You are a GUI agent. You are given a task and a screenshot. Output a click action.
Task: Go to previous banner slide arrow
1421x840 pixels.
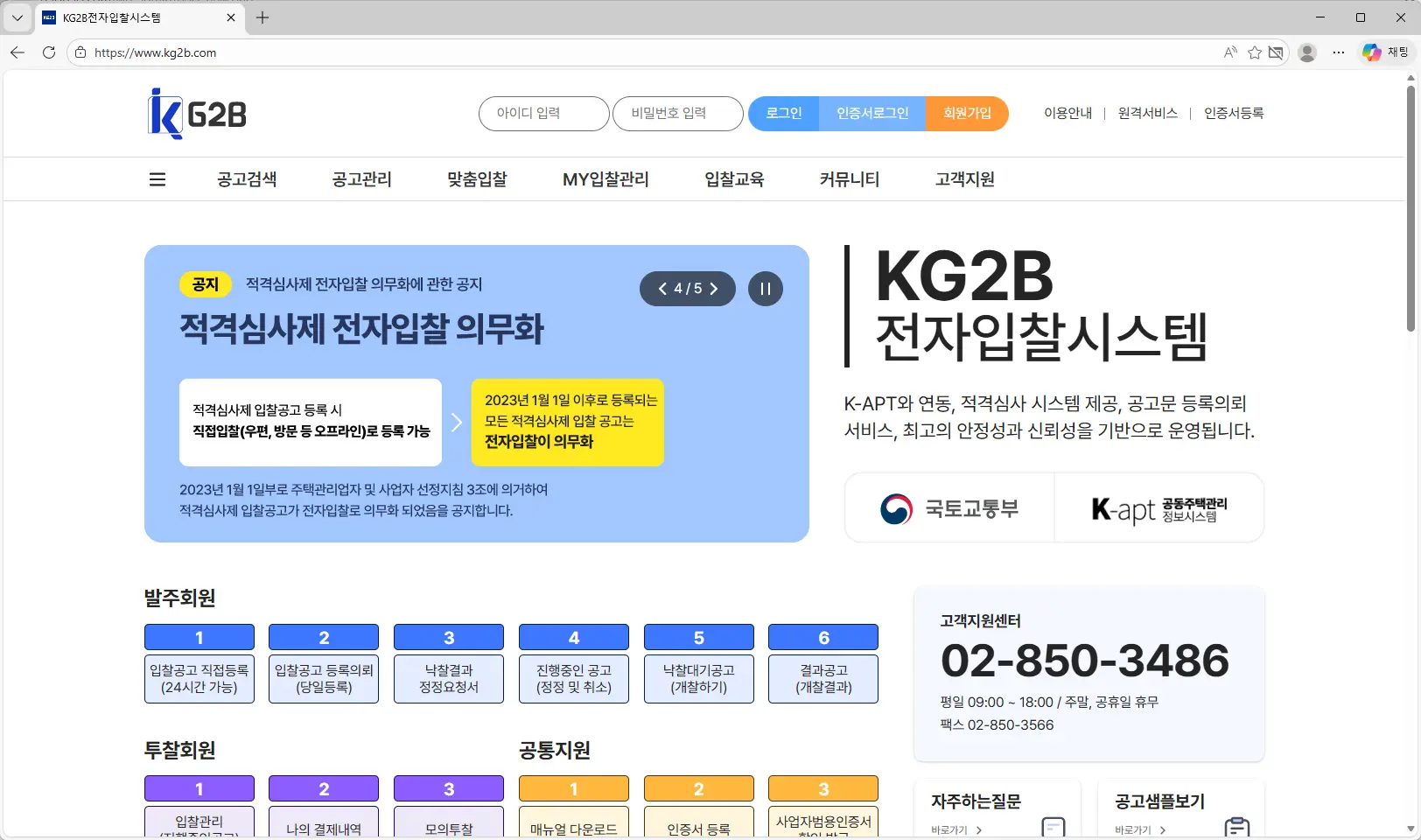662,289
